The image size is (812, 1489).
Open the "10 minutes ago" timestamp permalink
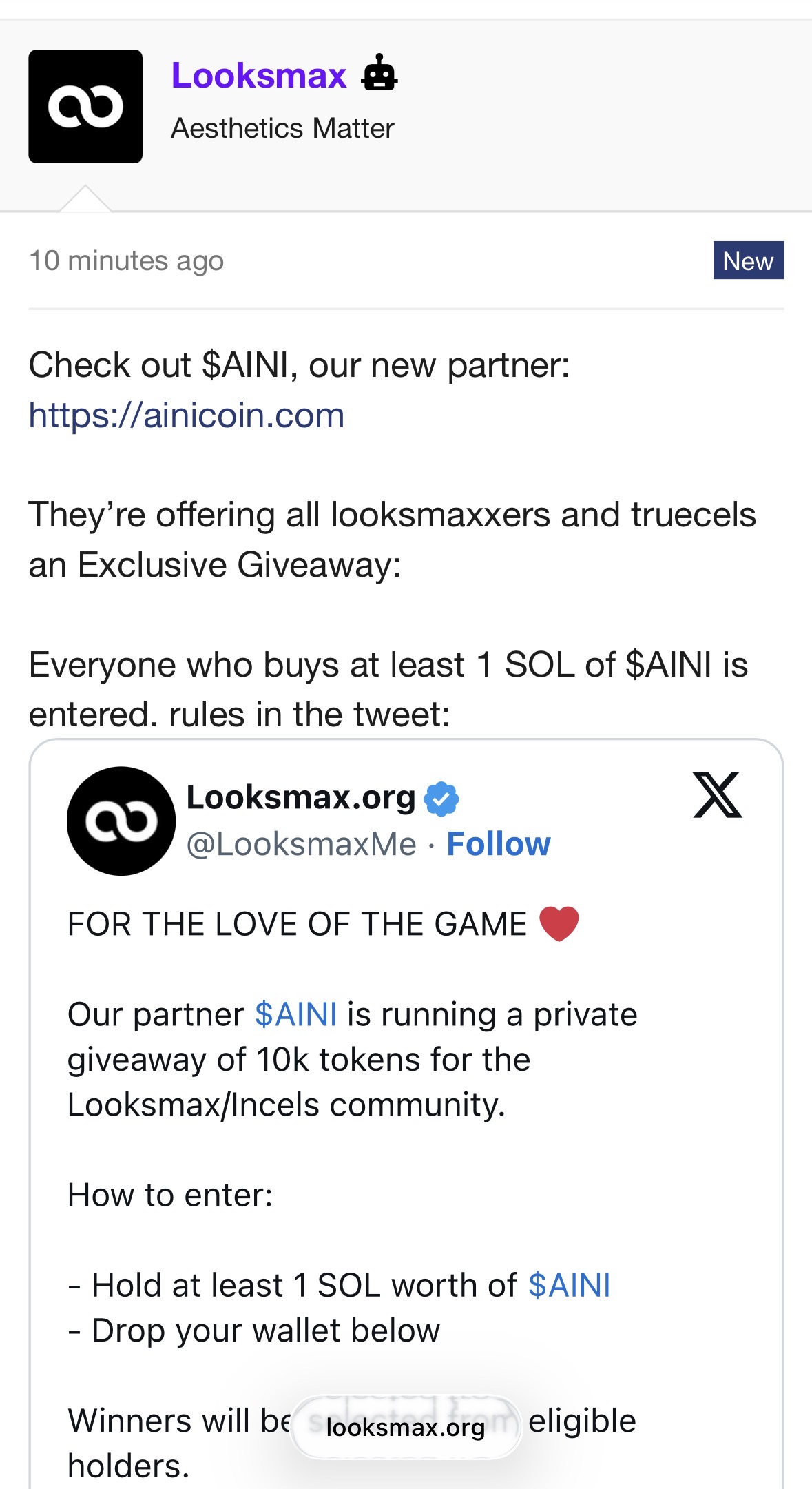pos(127,261)
